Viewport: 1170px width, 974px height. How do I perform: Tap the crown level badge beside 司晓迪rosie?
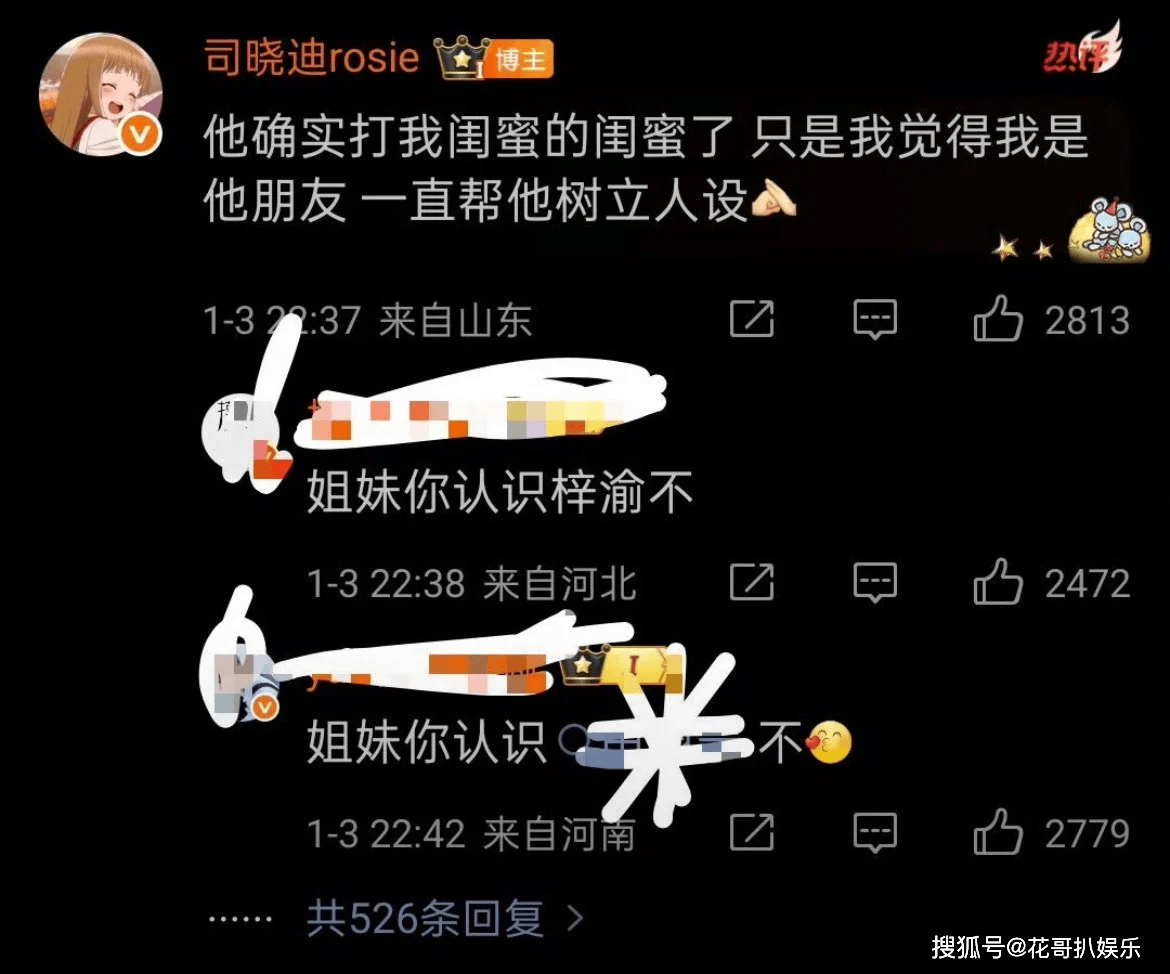463,58
